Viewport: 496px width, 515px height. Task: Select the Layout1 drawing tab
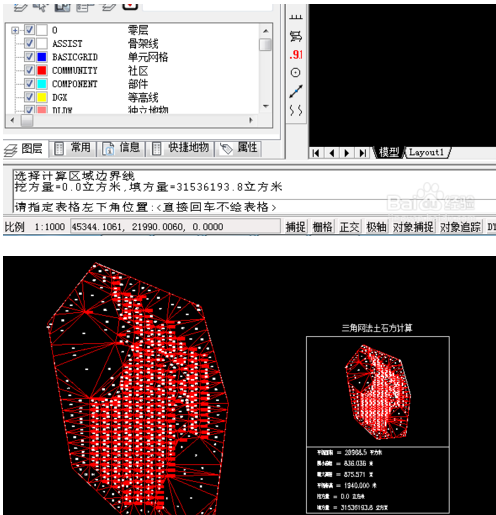tap(427, 152)
